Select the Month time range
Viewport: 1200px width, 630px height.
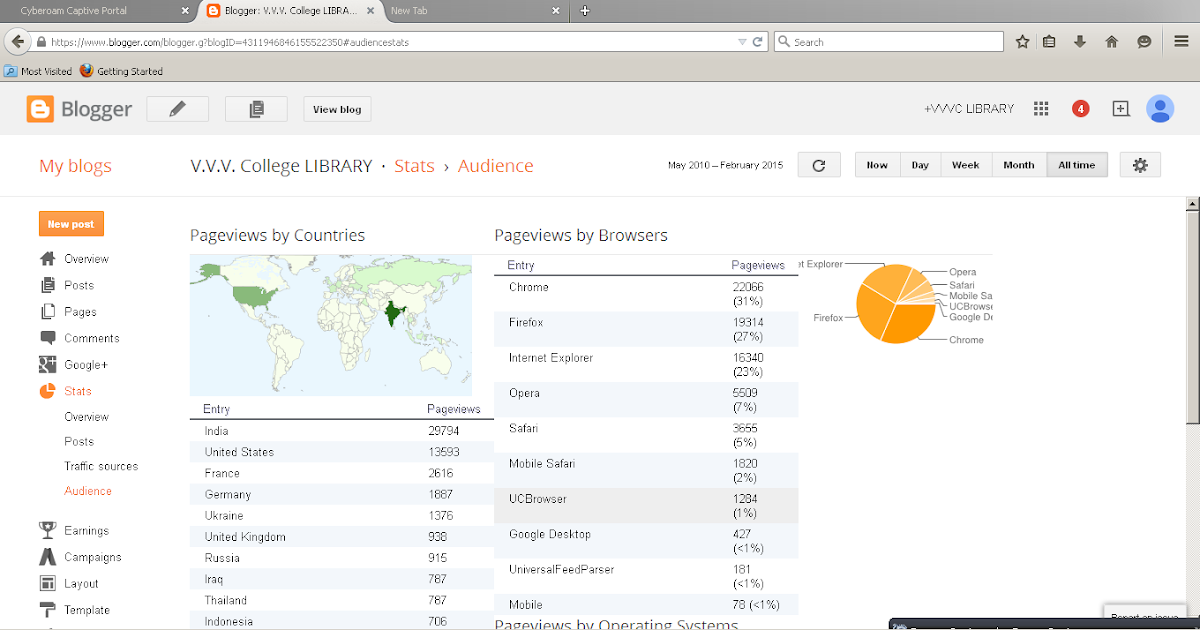1018,165
